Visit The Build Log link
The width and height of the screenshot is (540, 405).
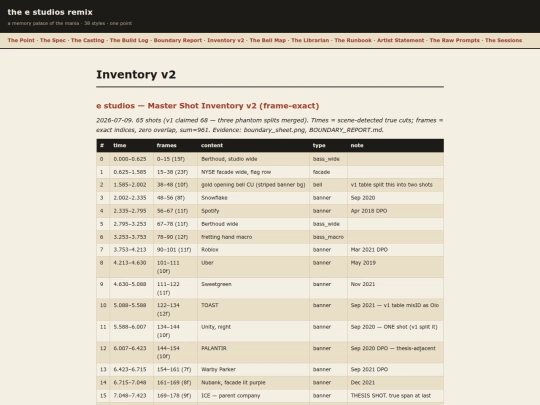point(129,40)
